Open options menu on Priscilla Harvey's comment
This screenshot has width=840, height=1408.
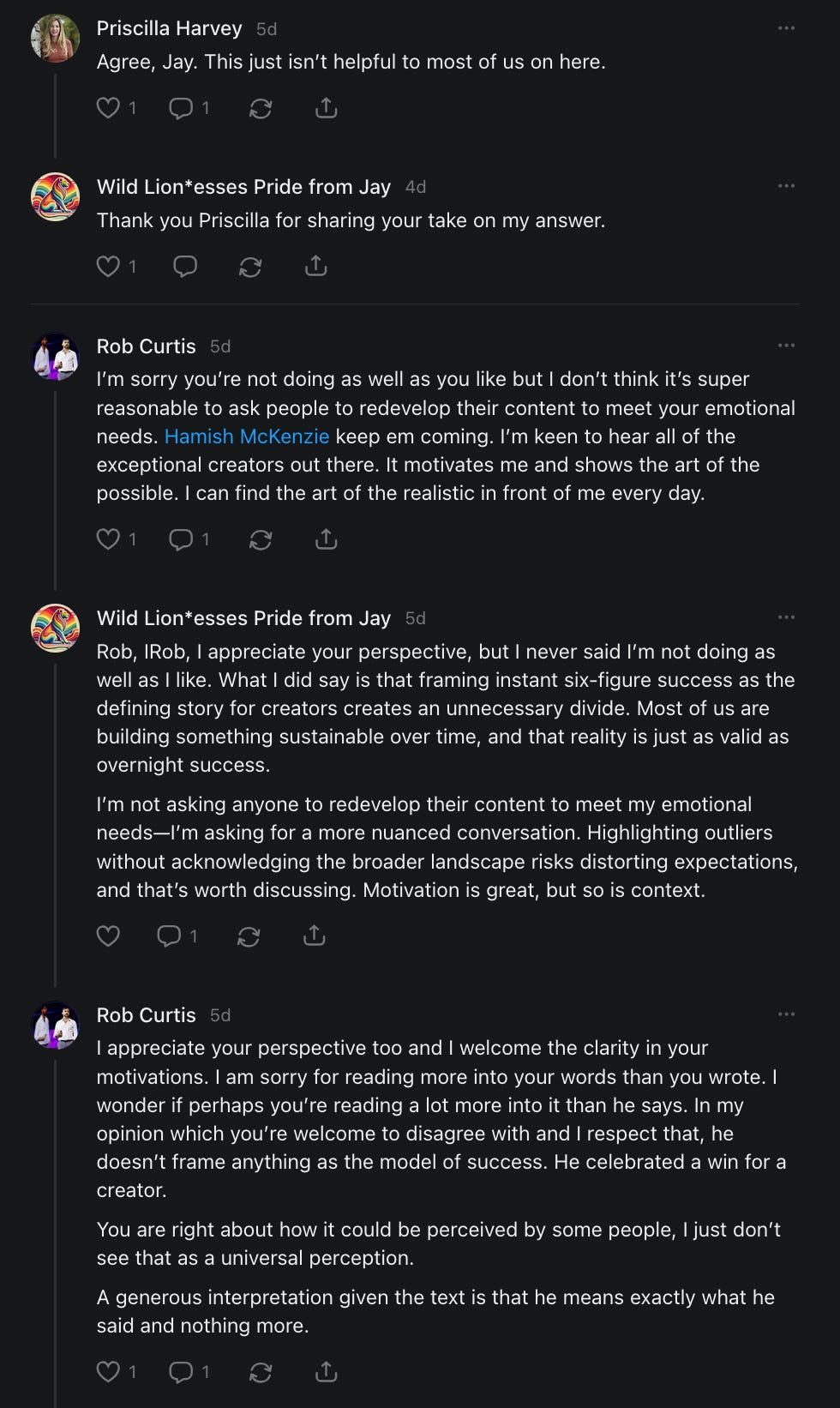[786, 28]
